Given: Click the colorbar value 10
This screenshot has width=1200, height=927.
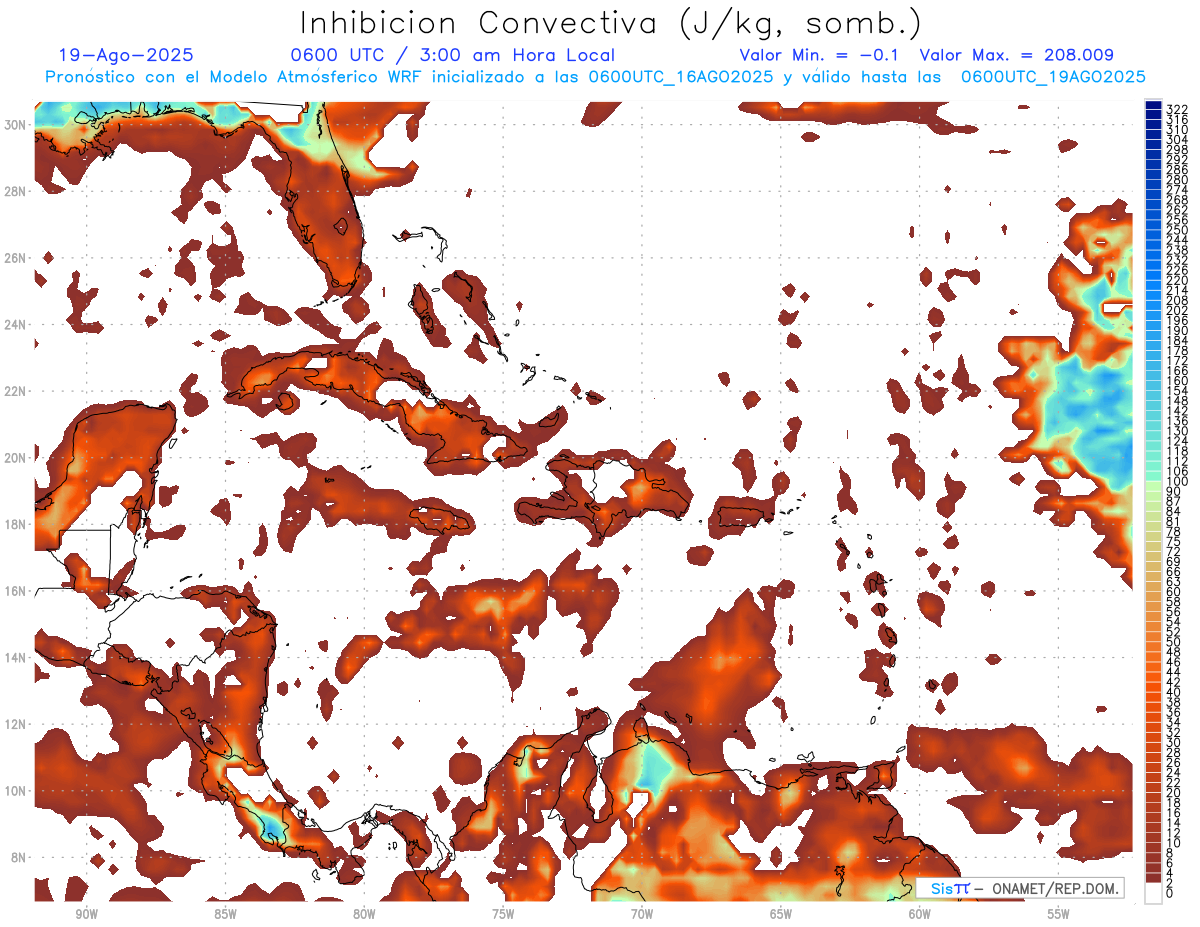Looking at the screenshot, I should tap(1173, 843).
